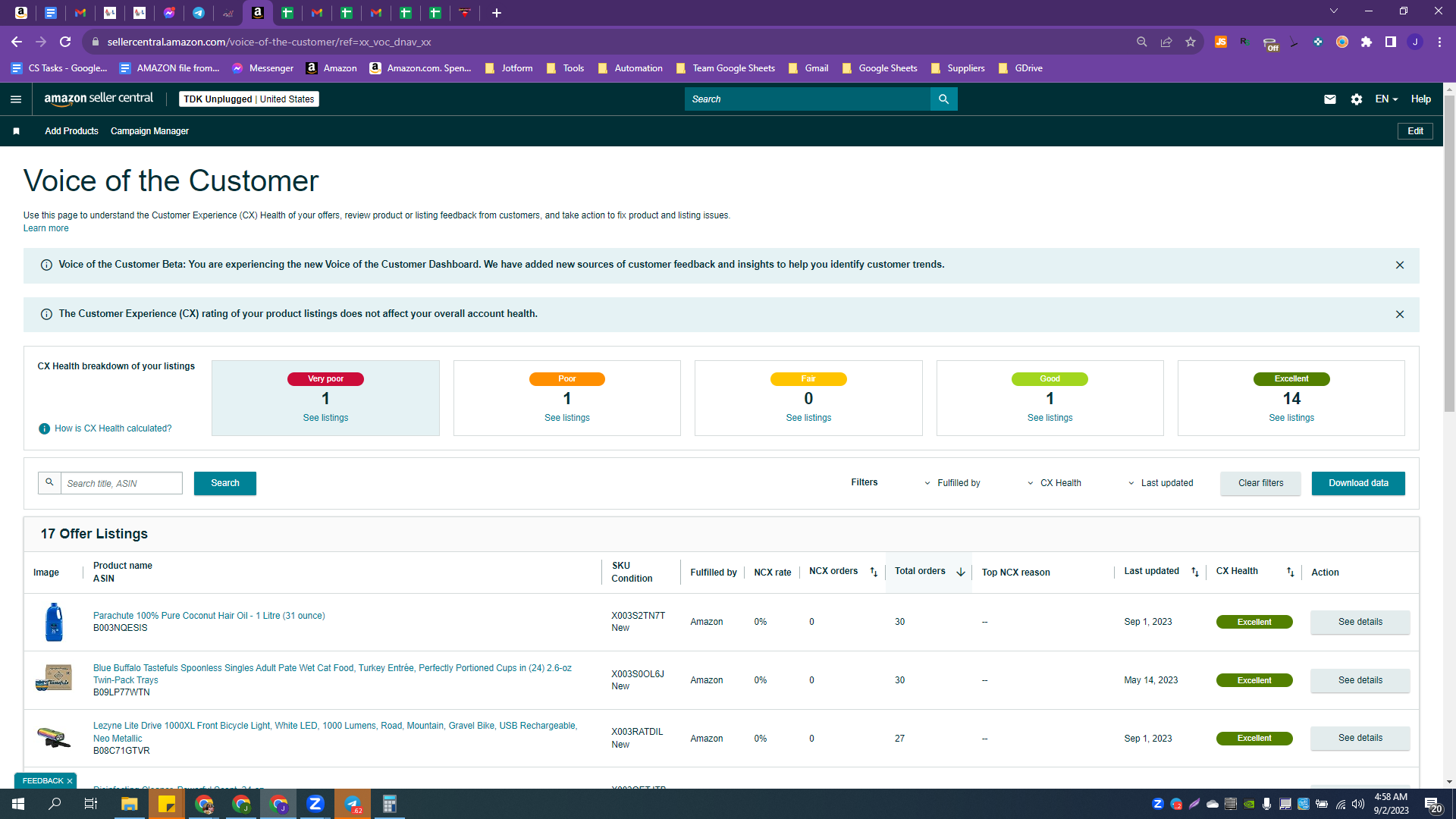This screenshot has height=819, width=1456.
Task: Bookmark this page with star icon
Action: (x=1191, y=42)
